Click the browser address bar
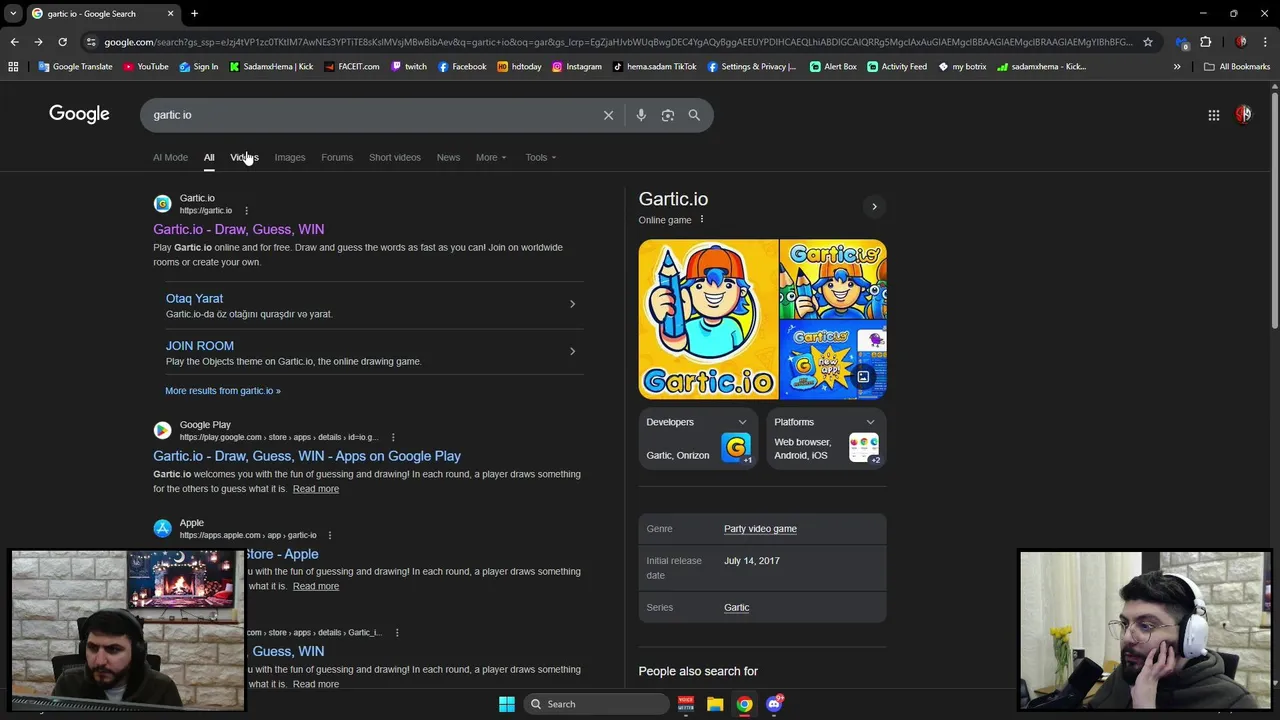Viewport: 1280px width, 720px height. 618,42
